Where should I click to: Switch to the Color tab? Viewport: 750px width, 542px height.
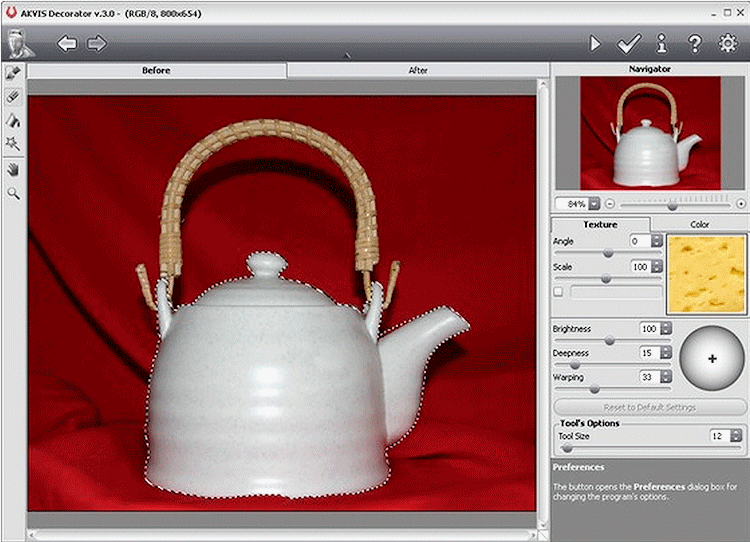pos(699,224)
